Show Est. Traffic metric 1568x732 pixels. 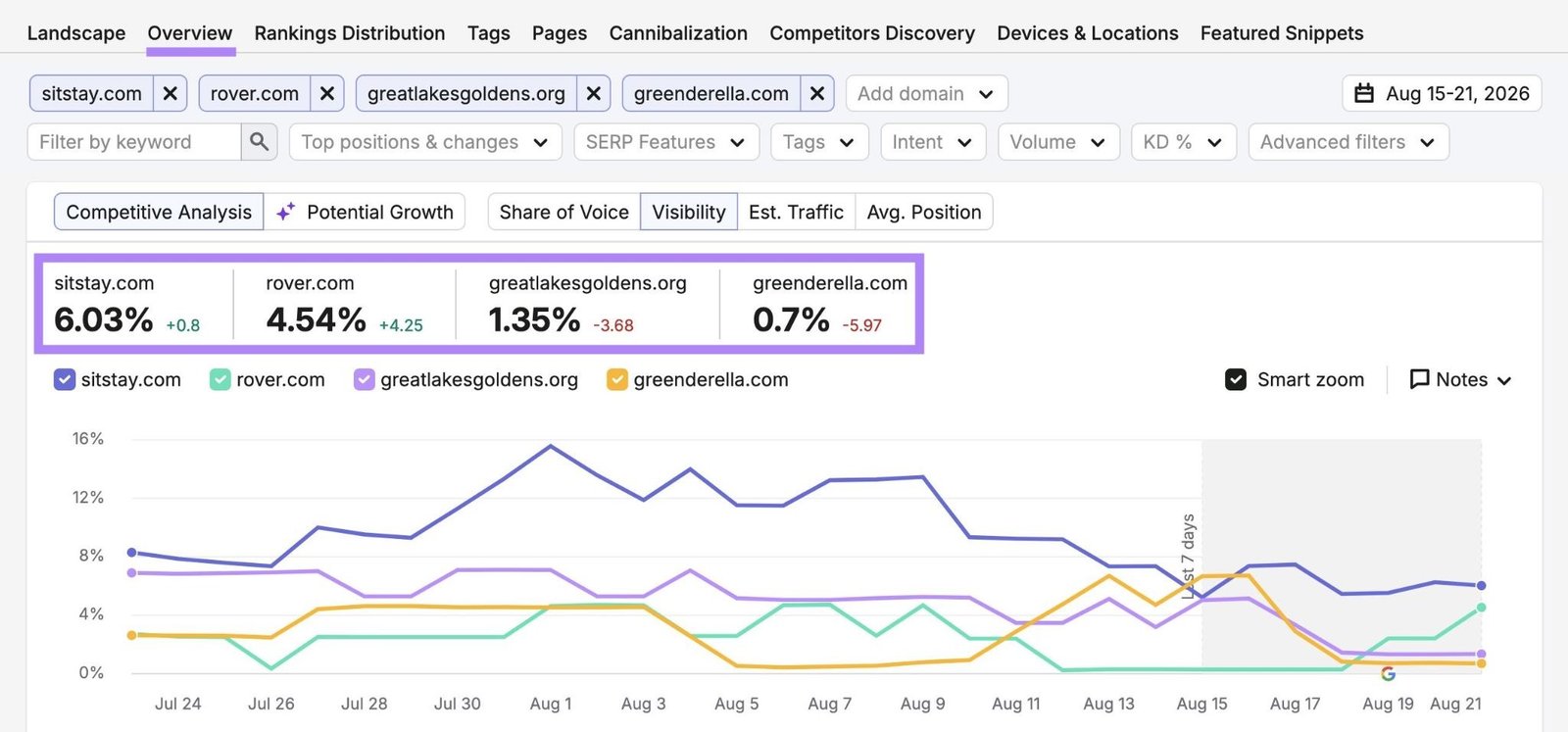796,212
